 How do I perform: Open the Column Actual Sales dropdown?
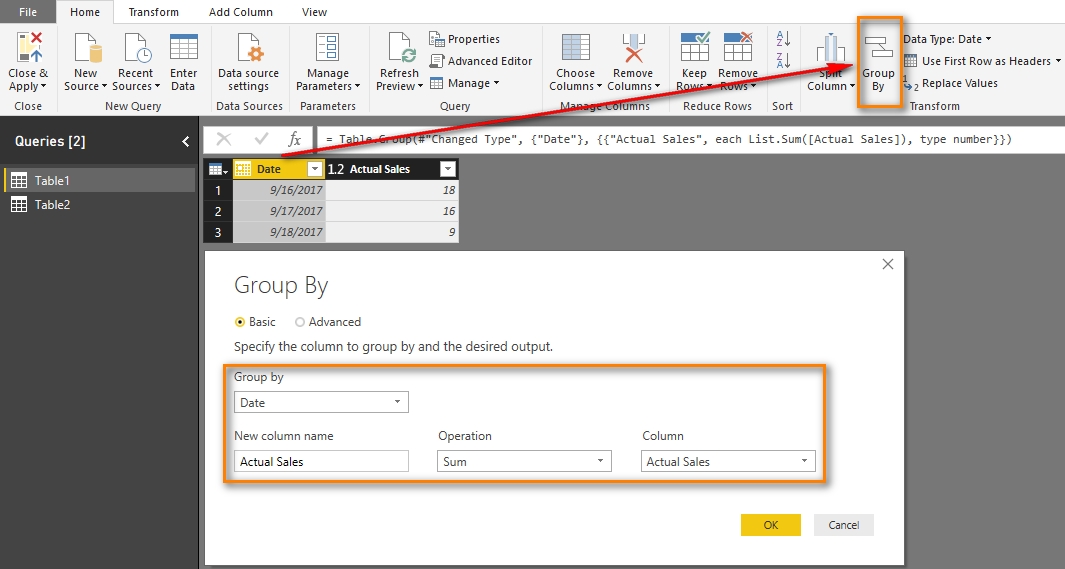pos(728,461)
